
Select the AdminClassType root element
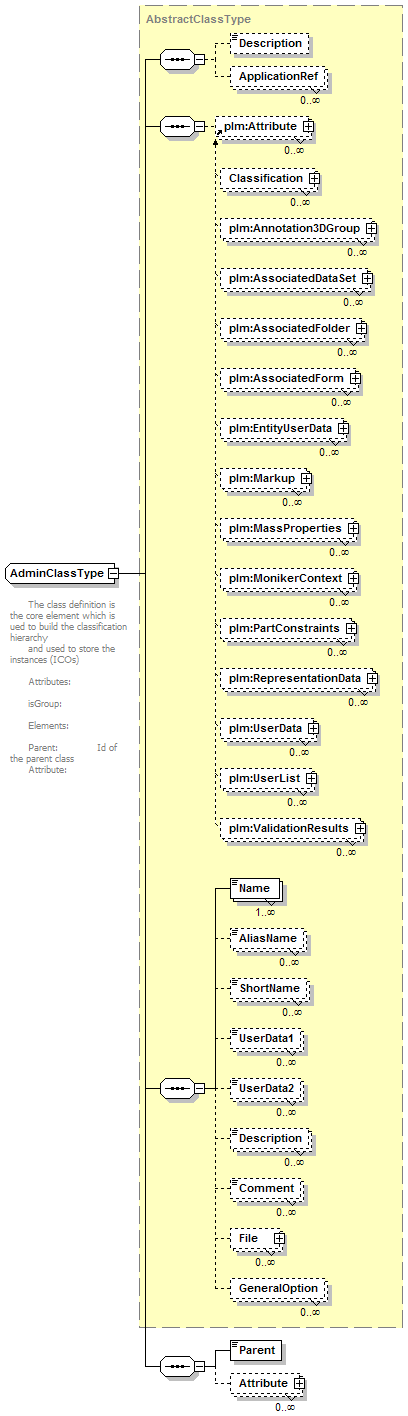click(58, 573)
